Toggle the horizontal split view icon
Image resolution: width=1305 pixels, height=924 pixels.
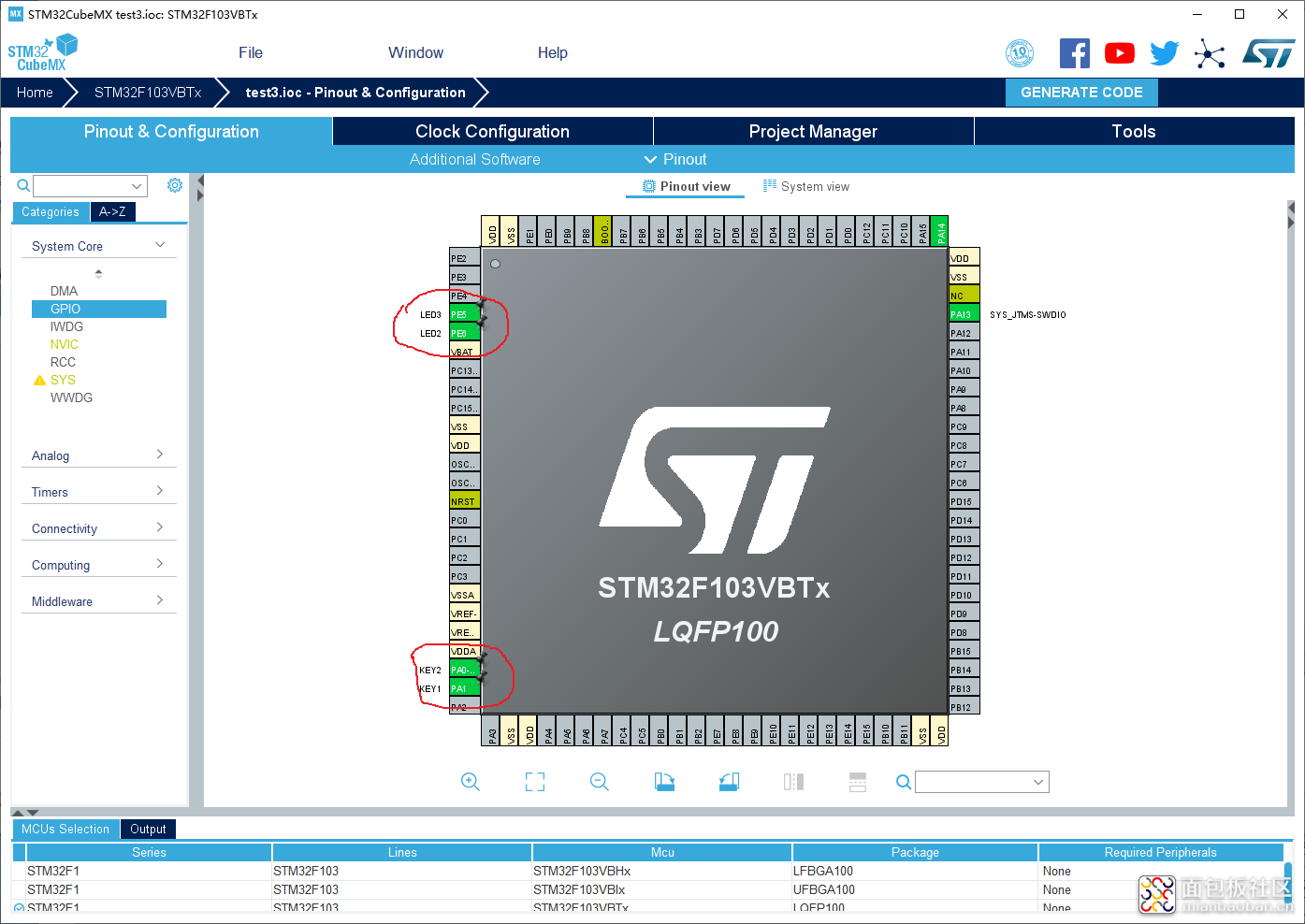(858, 782)
